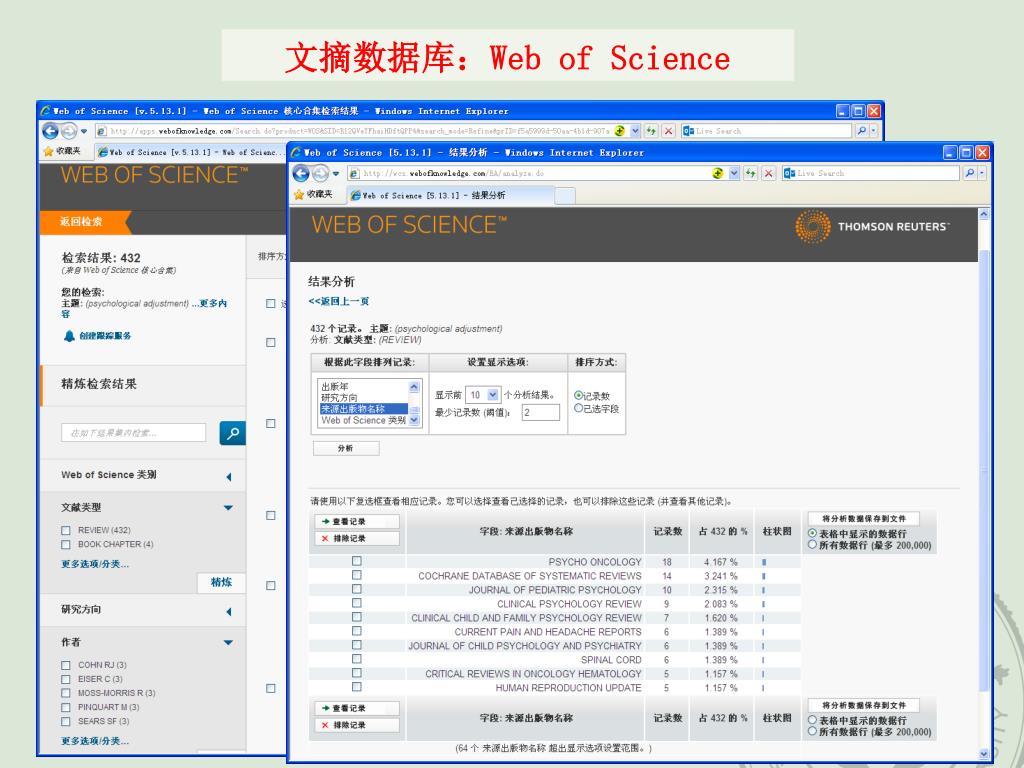Check the BOOK CHAPTER (4) filter
1024x768 pixels.
click(65, 545)
